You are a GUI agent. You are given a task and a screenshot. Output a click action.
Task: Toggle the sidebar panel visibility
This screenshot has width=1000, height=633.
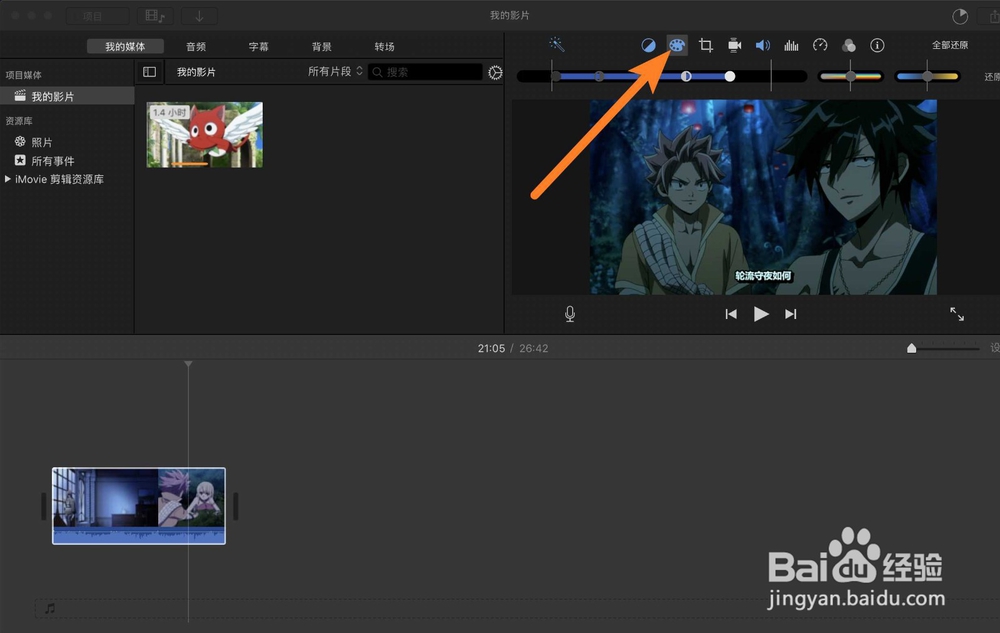[149, 71]
